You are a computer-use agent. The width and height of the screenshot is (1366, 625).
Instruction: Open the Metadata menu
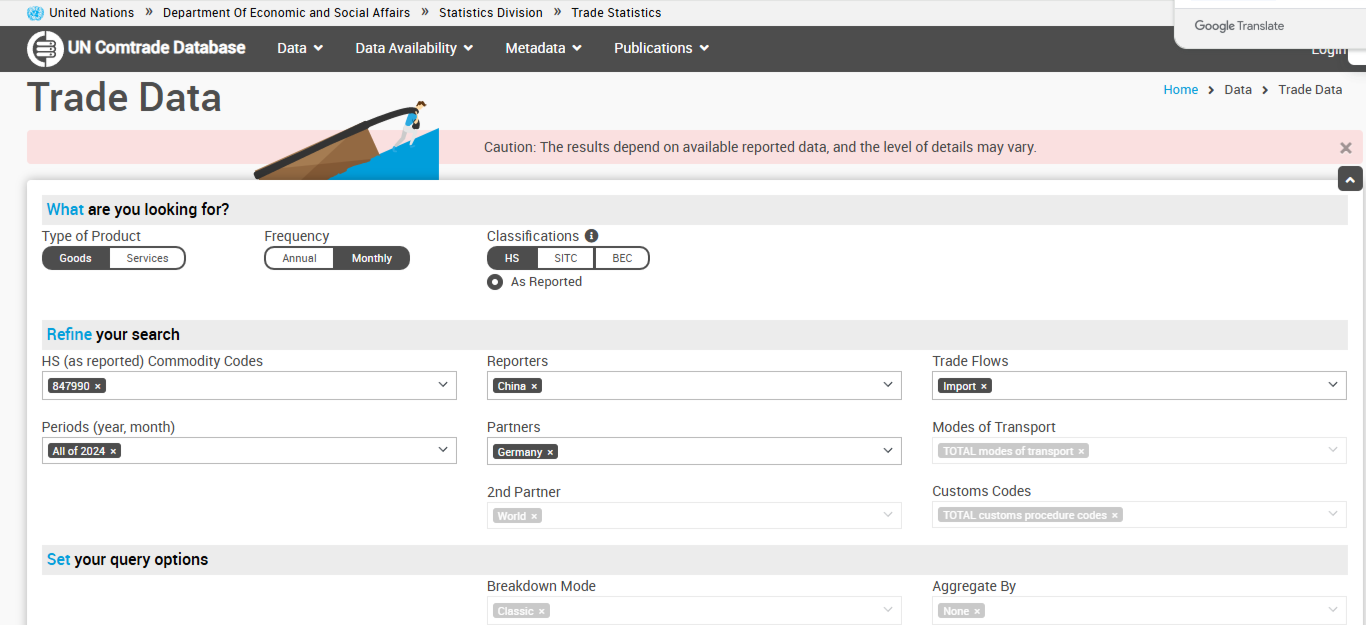pos(543,48)
